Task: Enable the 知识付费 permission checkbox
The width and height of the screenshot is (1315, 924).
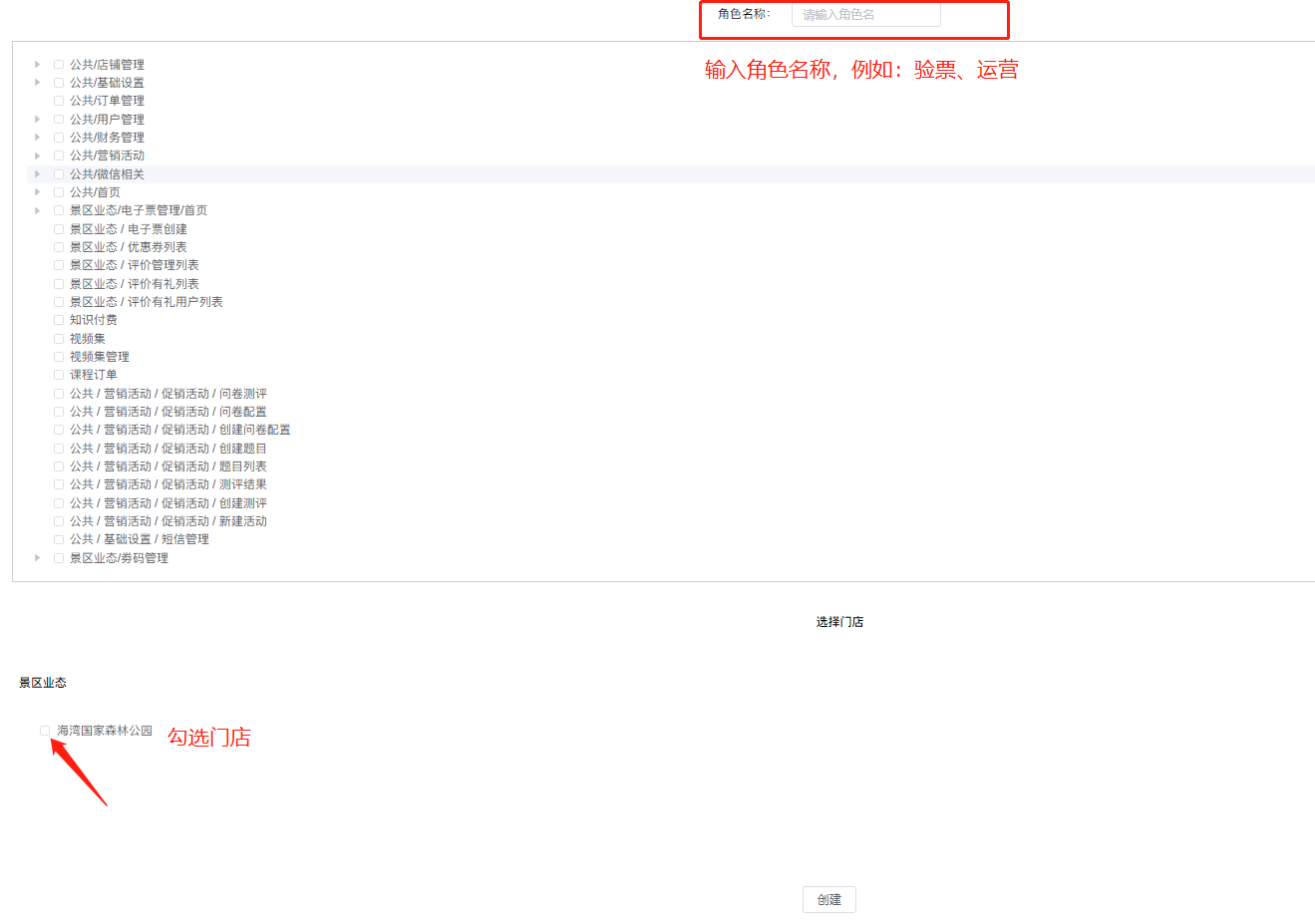Action: 58,319
